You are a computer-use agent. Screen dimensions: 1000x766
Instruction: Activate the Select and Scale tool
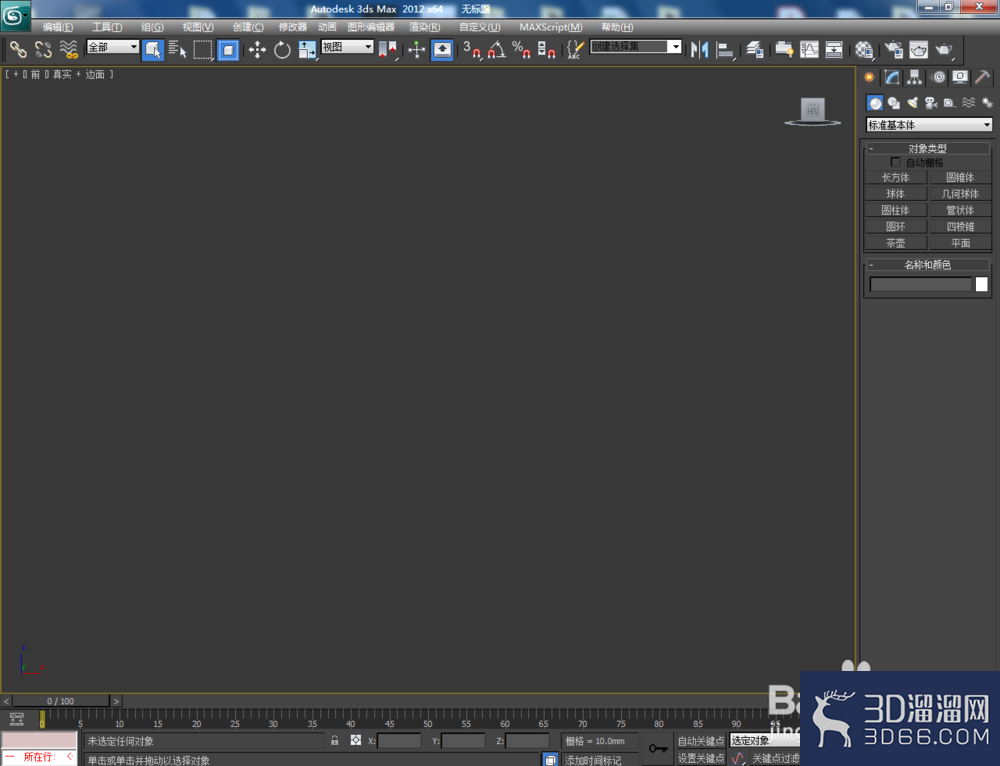pos(307,49)
